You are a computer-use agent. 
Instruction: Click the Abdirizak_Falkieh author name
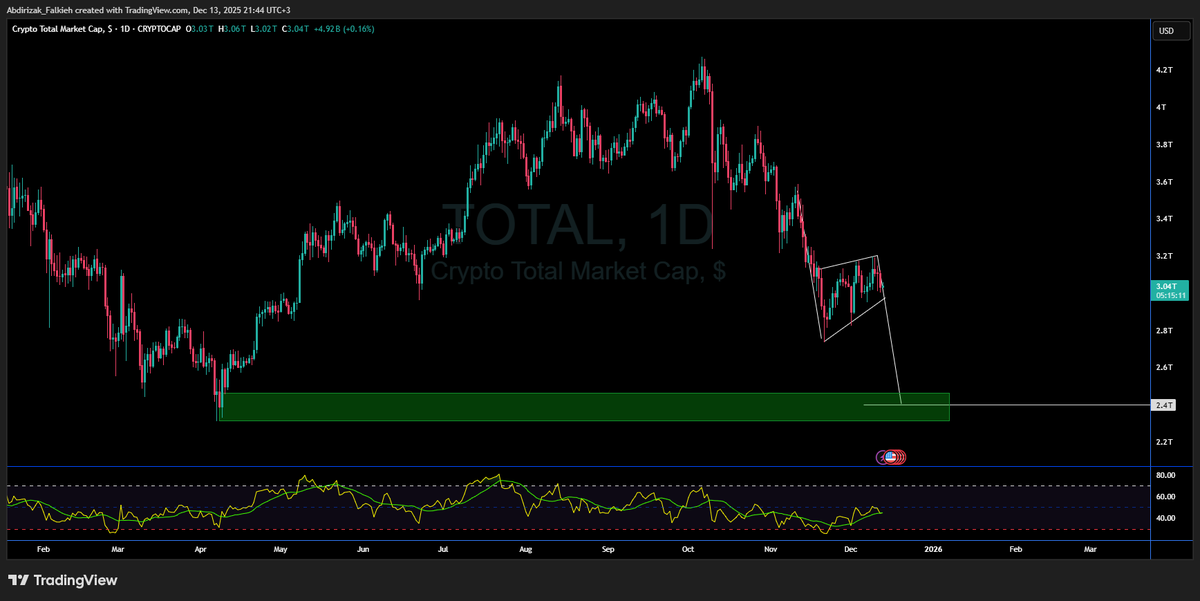38,8
